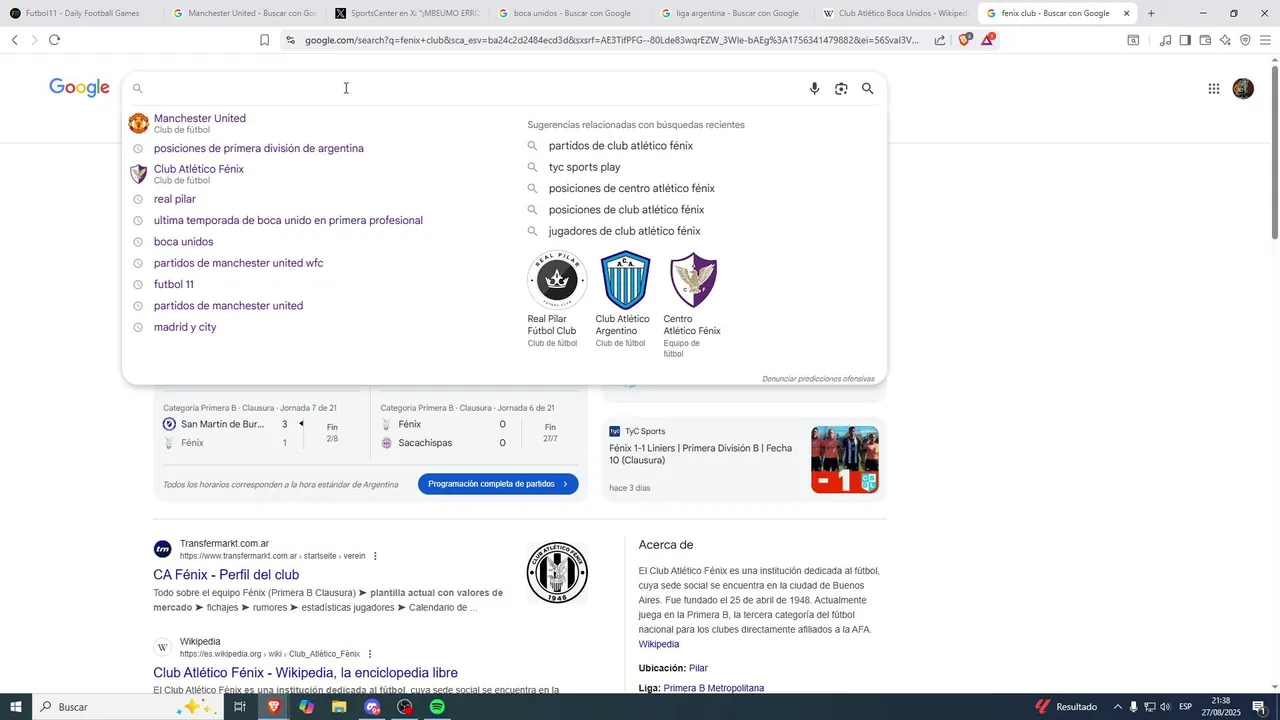Choose the real pilar recent search
The width and height of the screenshot is (1280, 720).
(175, 199)
